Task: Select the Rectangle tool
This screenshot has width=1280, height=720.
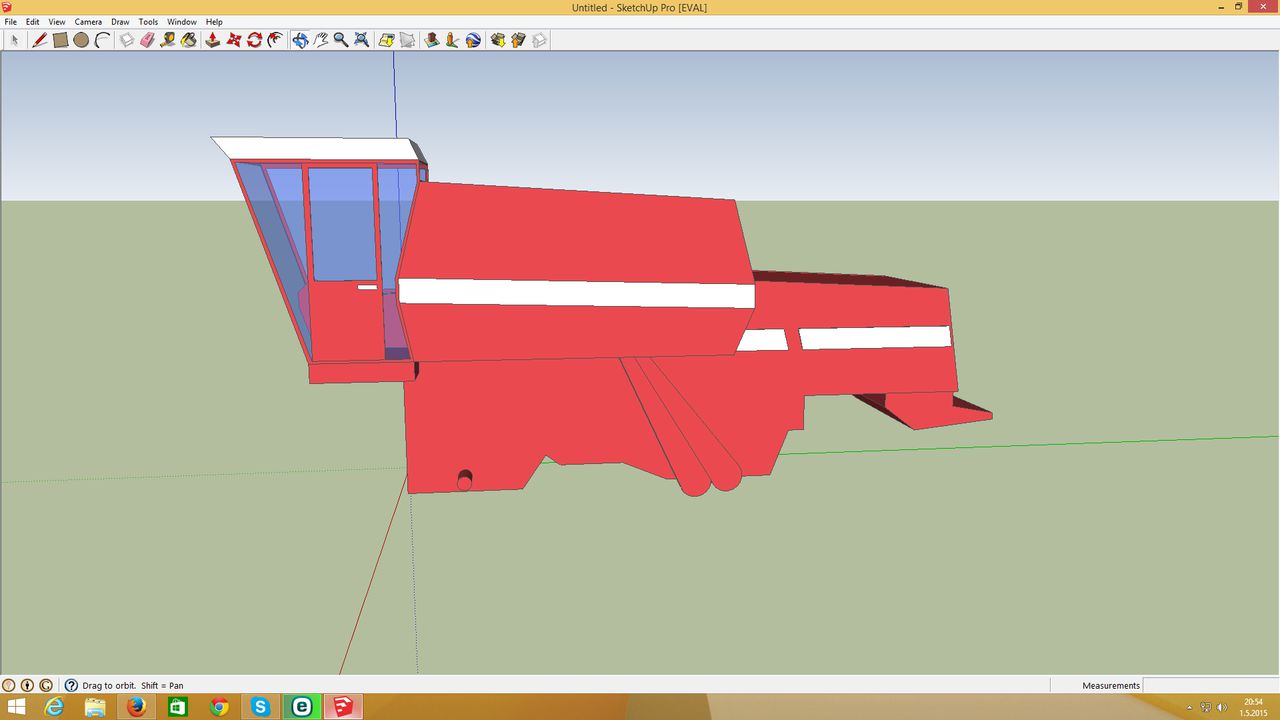Action: pyautogui.click(x=60, y=40)
